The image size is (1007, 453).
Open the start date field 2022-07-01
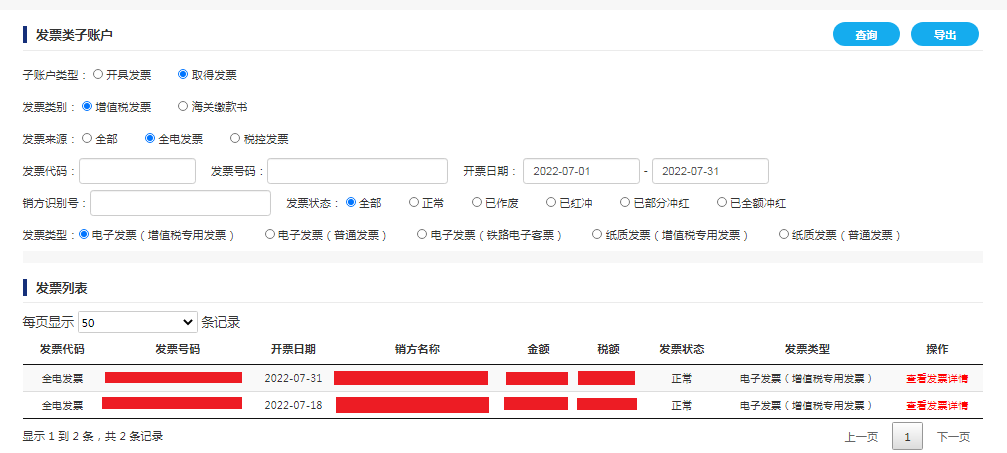click(581, 171)
